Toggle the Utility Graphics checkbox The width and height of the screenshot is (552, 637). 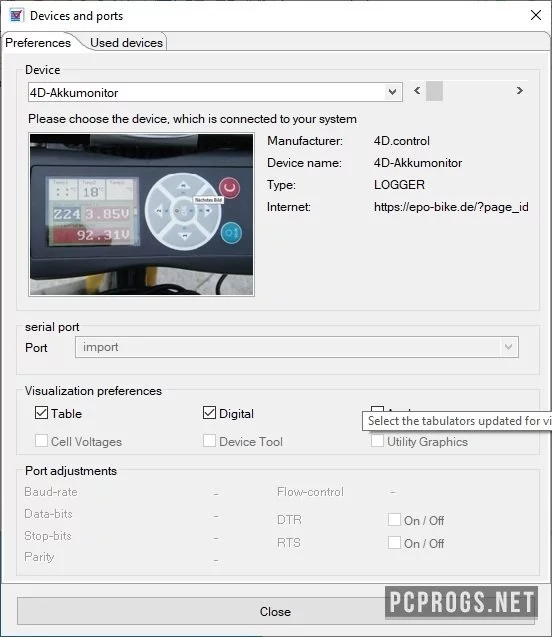(377, 441)
